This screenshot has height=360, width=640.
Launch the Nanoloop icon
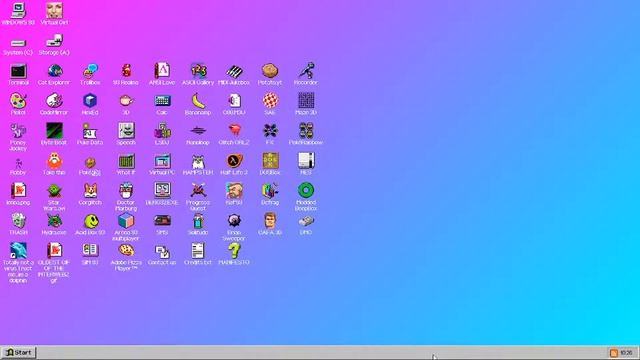click(198, 131)
